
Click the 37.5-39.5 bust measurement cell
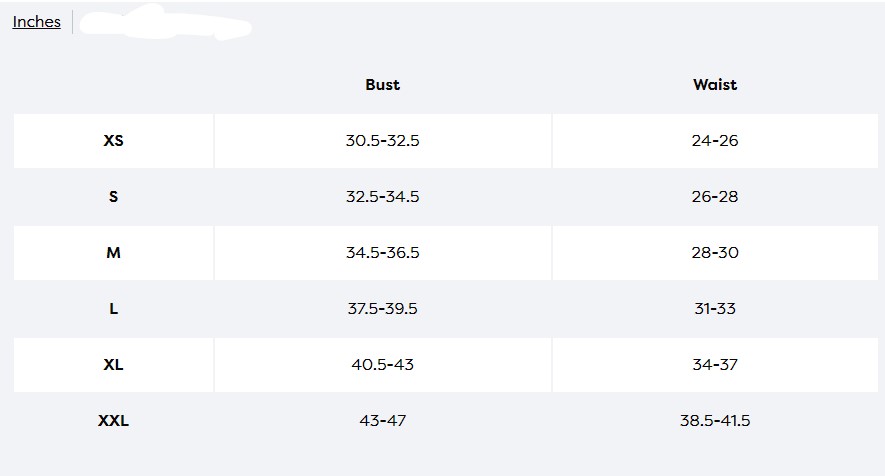tap(382, 309)
